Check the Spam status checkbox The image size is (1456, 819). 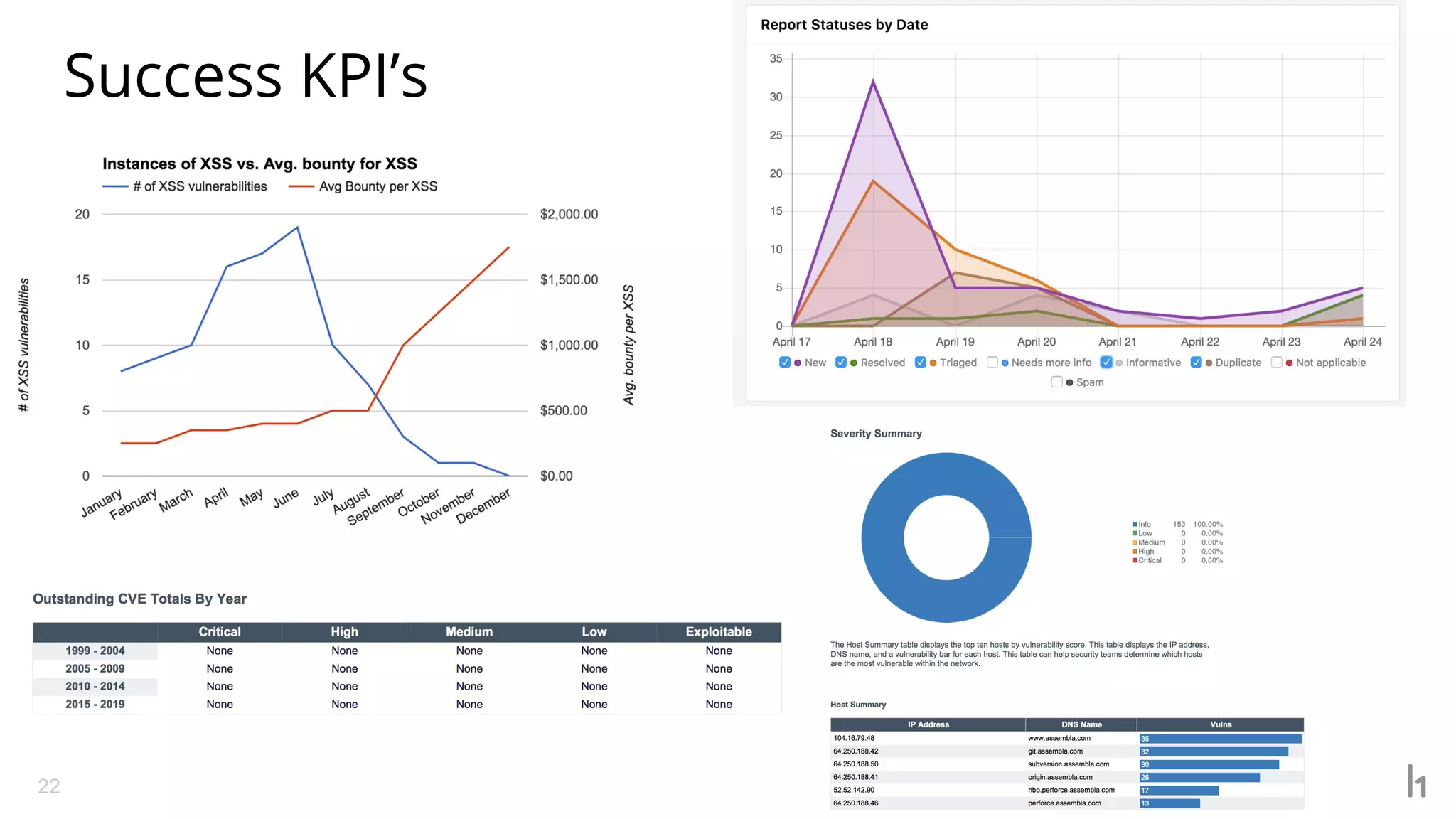point(1057,382)
